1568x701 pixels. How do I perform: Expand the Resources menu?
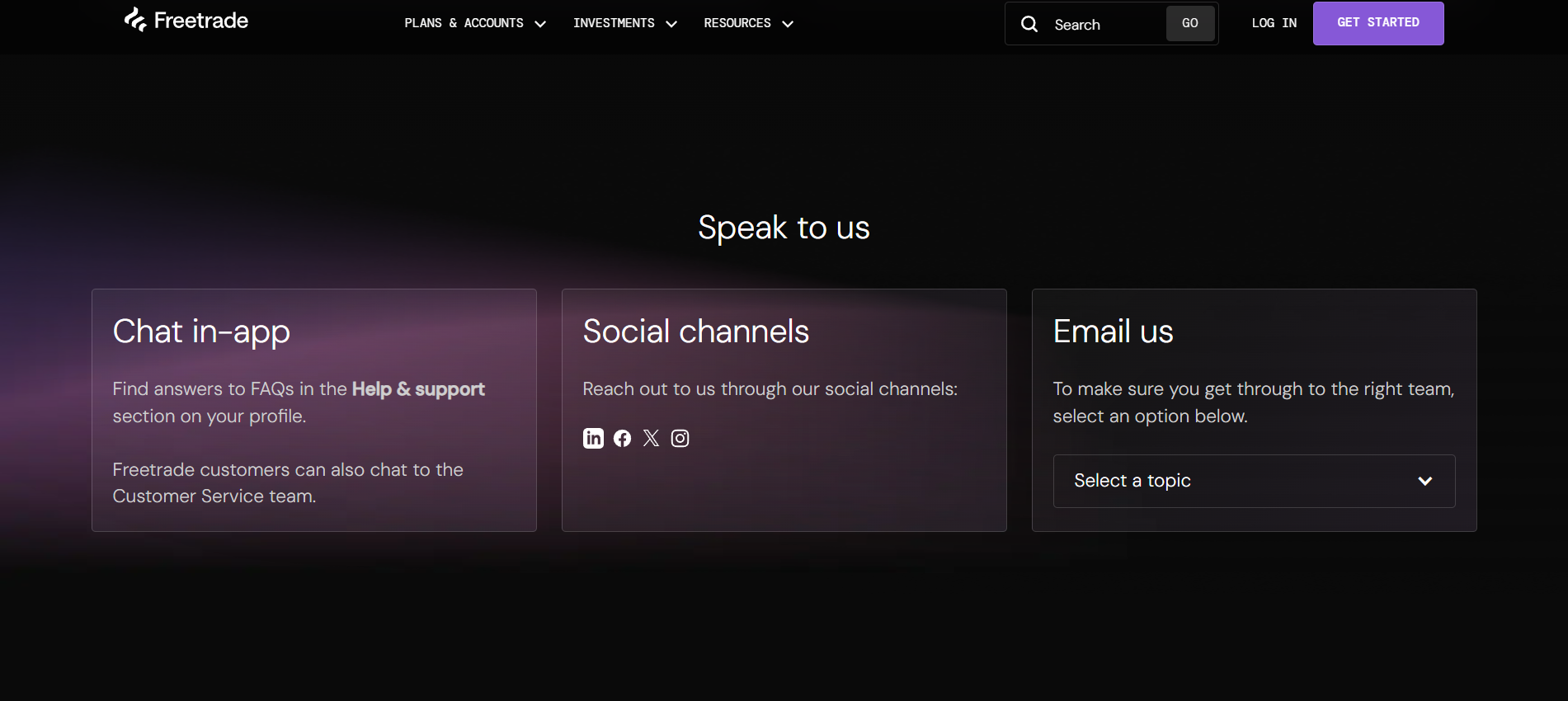pyautogui.click(x=748, y=23)
